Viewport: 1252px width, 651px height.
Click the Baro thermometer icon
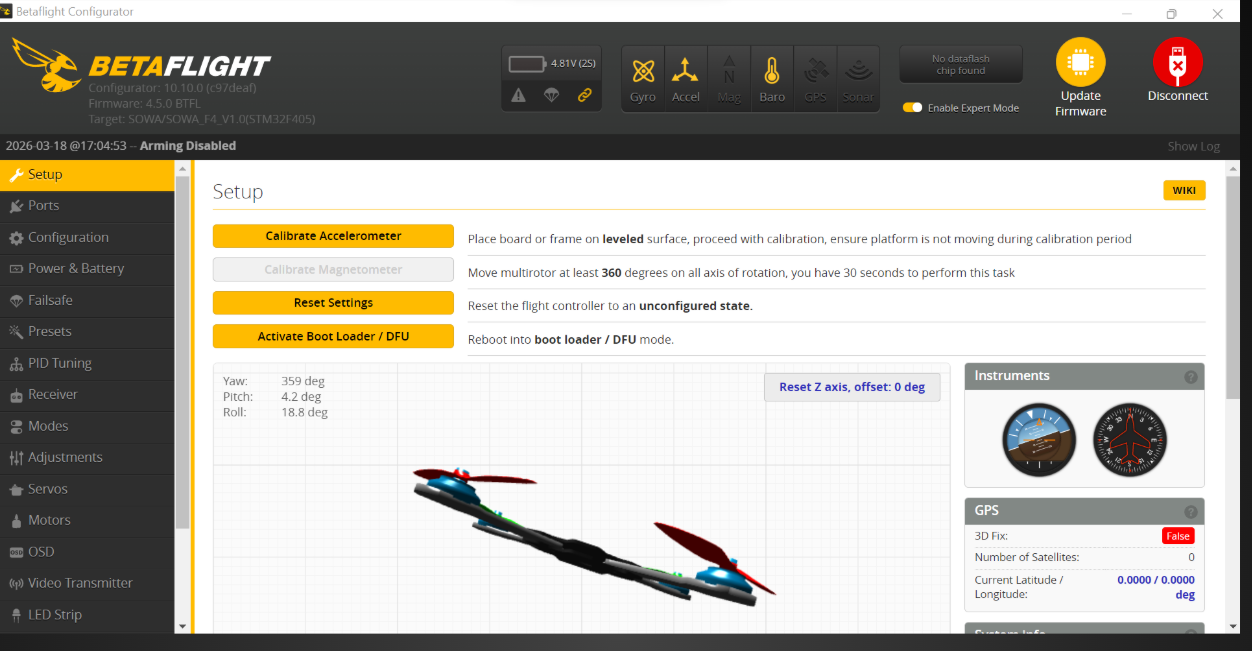[x=771, y=71]
